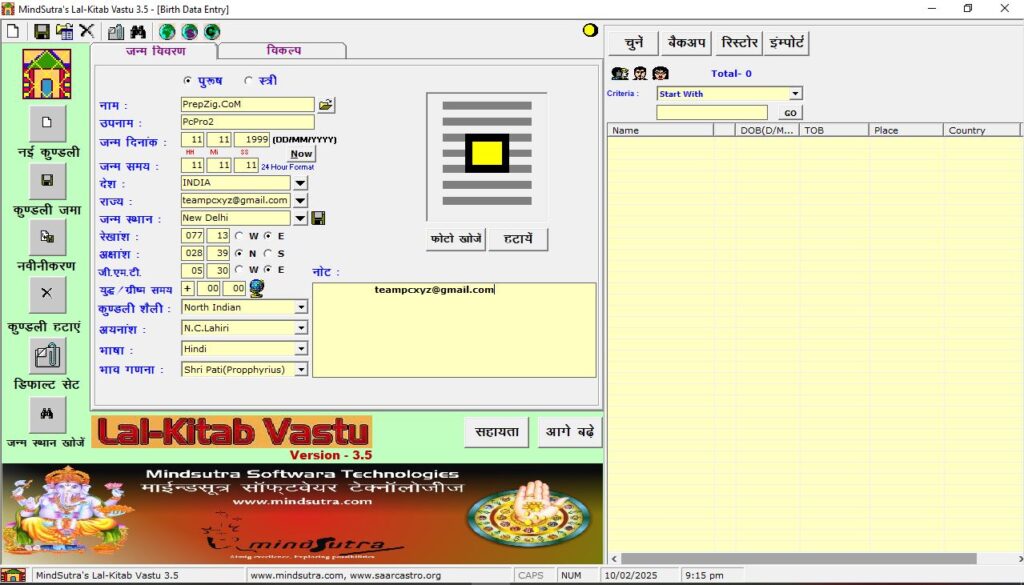This screenshot has width=1024, height=585.
Task: Open the country (देश) INDIA dropdown
Action: 300,183
